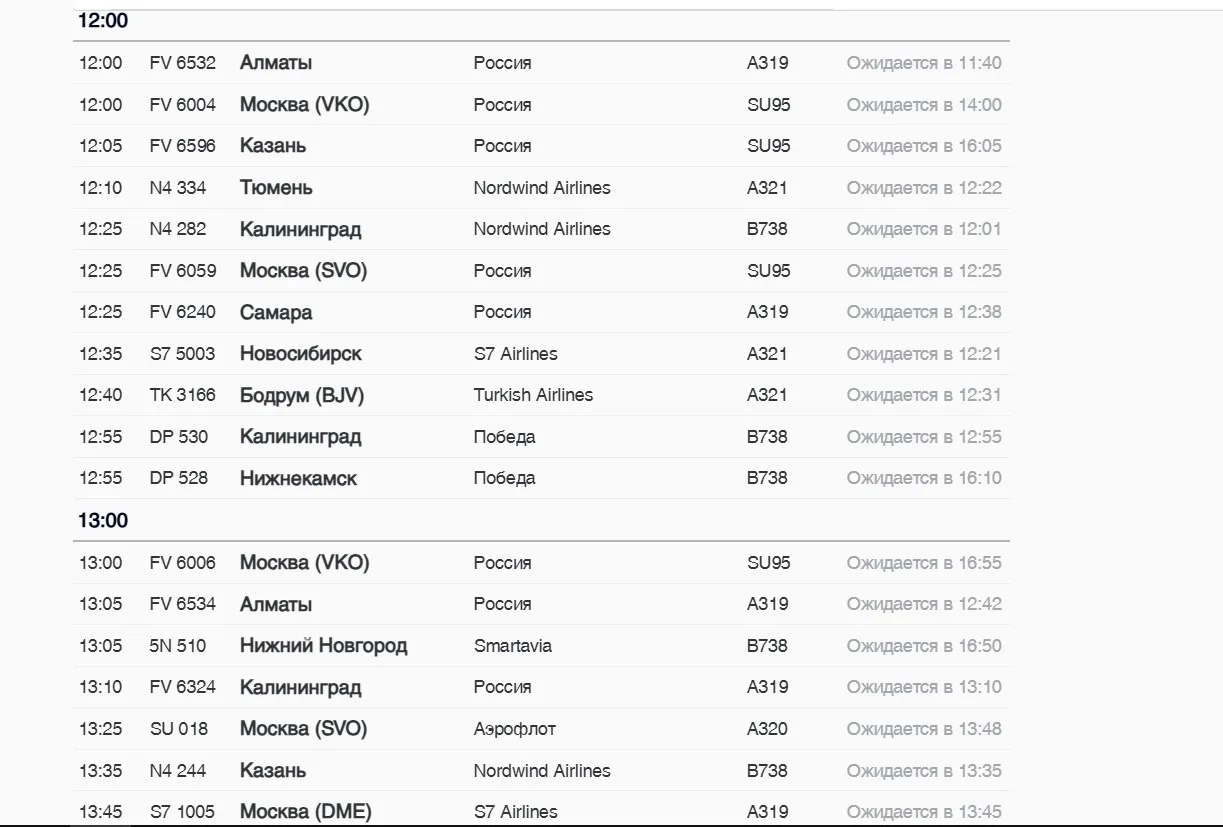Select Калининград flight N4 282
The width and height of the screenshot is (1223, 827).
click(x=541, y=229)
